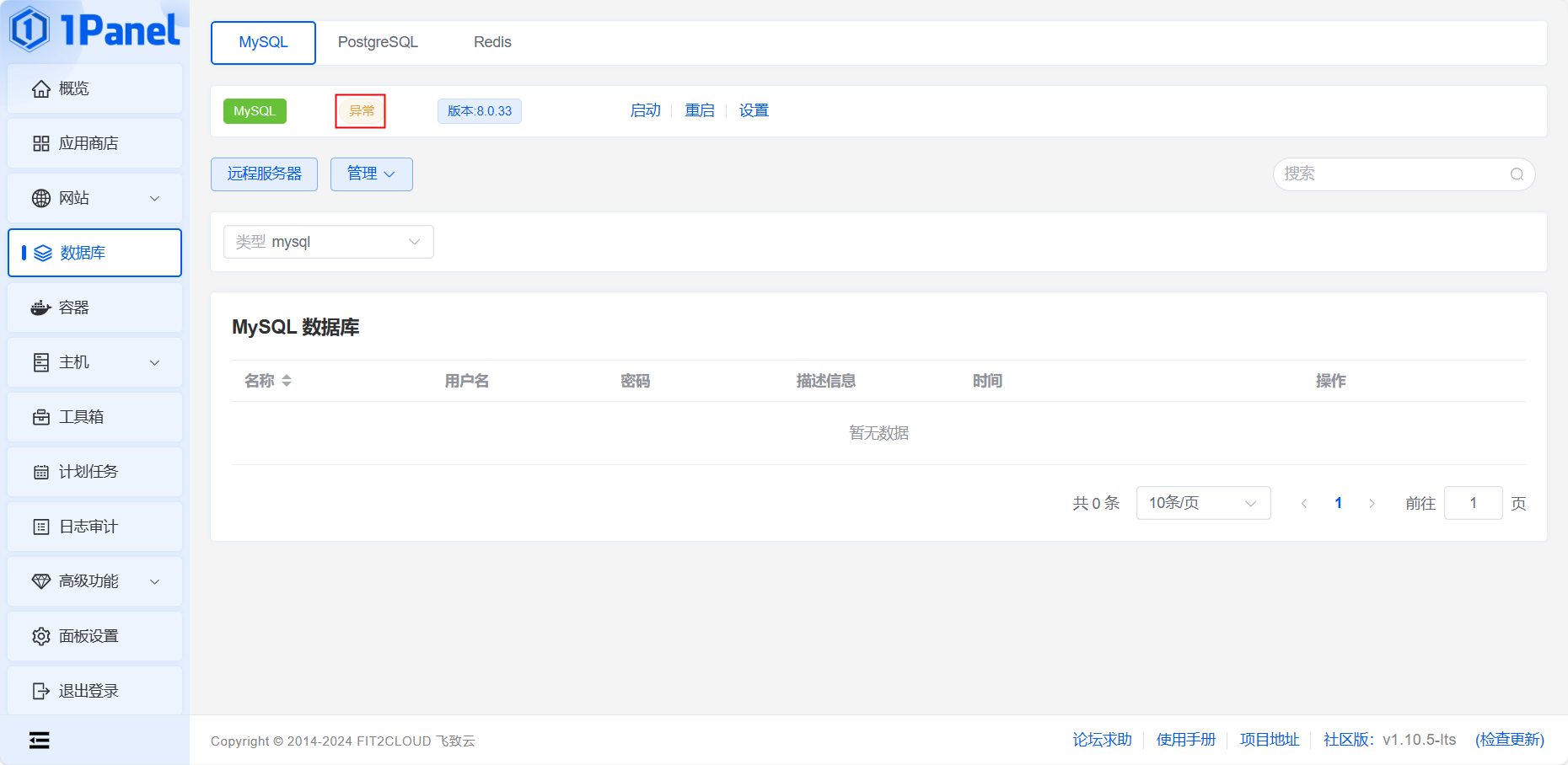Focus the 搜索 search input field
This screenshot has width=1568, height=765.
pyautogui.click(x=1404, y=174)
